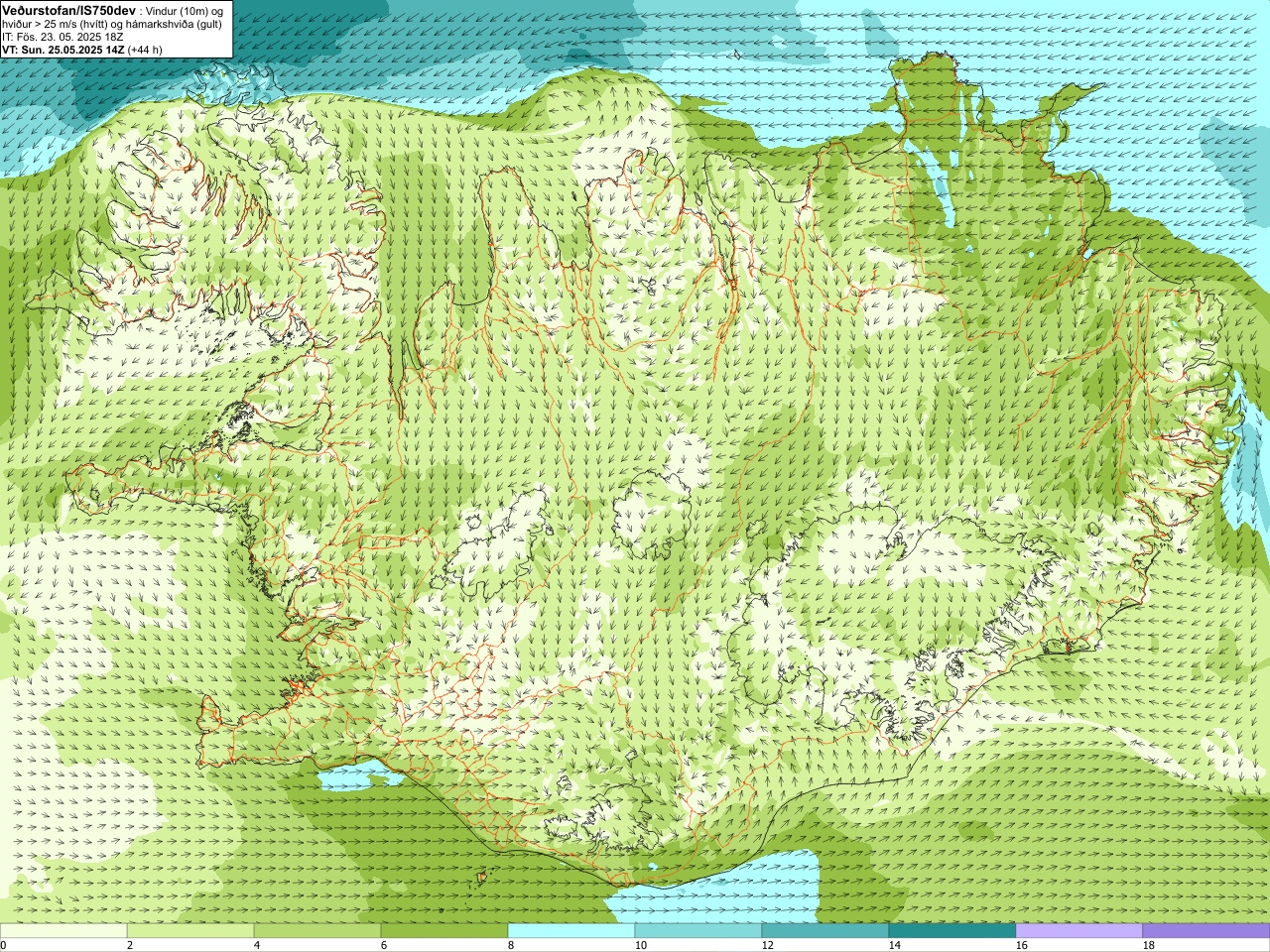Screen dimensions: 1270x952
Task: Click the 'IT: Fös. 23. 05. 2025 18Z' line
Action: 63,36
